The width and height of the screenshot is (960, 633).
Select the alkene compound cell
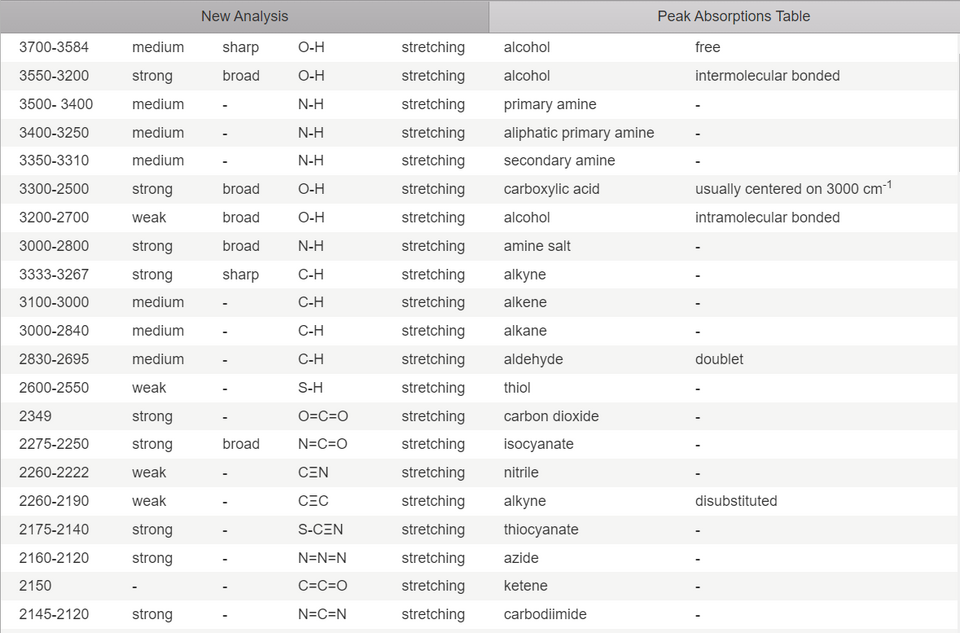[x=525, y=302]
